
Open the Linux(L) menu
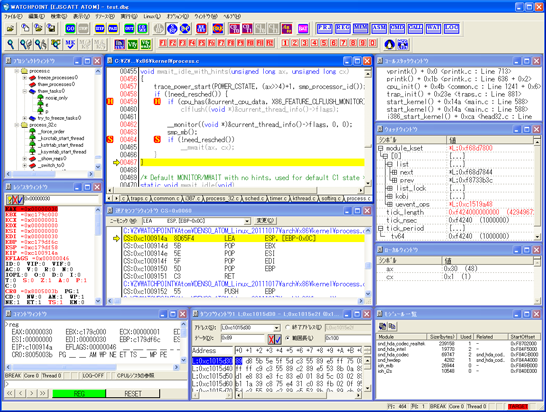pyautogui.click(x=152, y=16)
